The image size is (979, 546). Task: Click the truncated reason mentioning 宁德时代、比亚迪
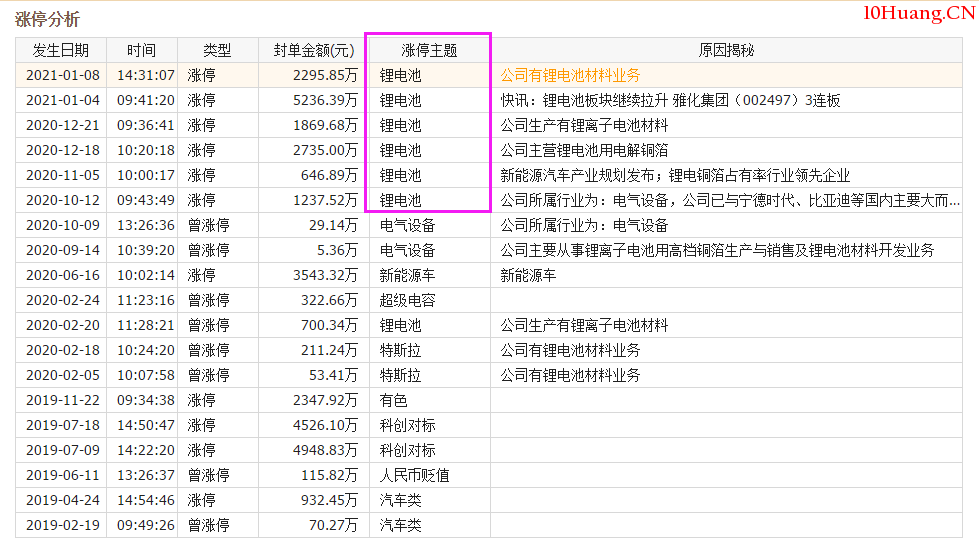(730, 201)
